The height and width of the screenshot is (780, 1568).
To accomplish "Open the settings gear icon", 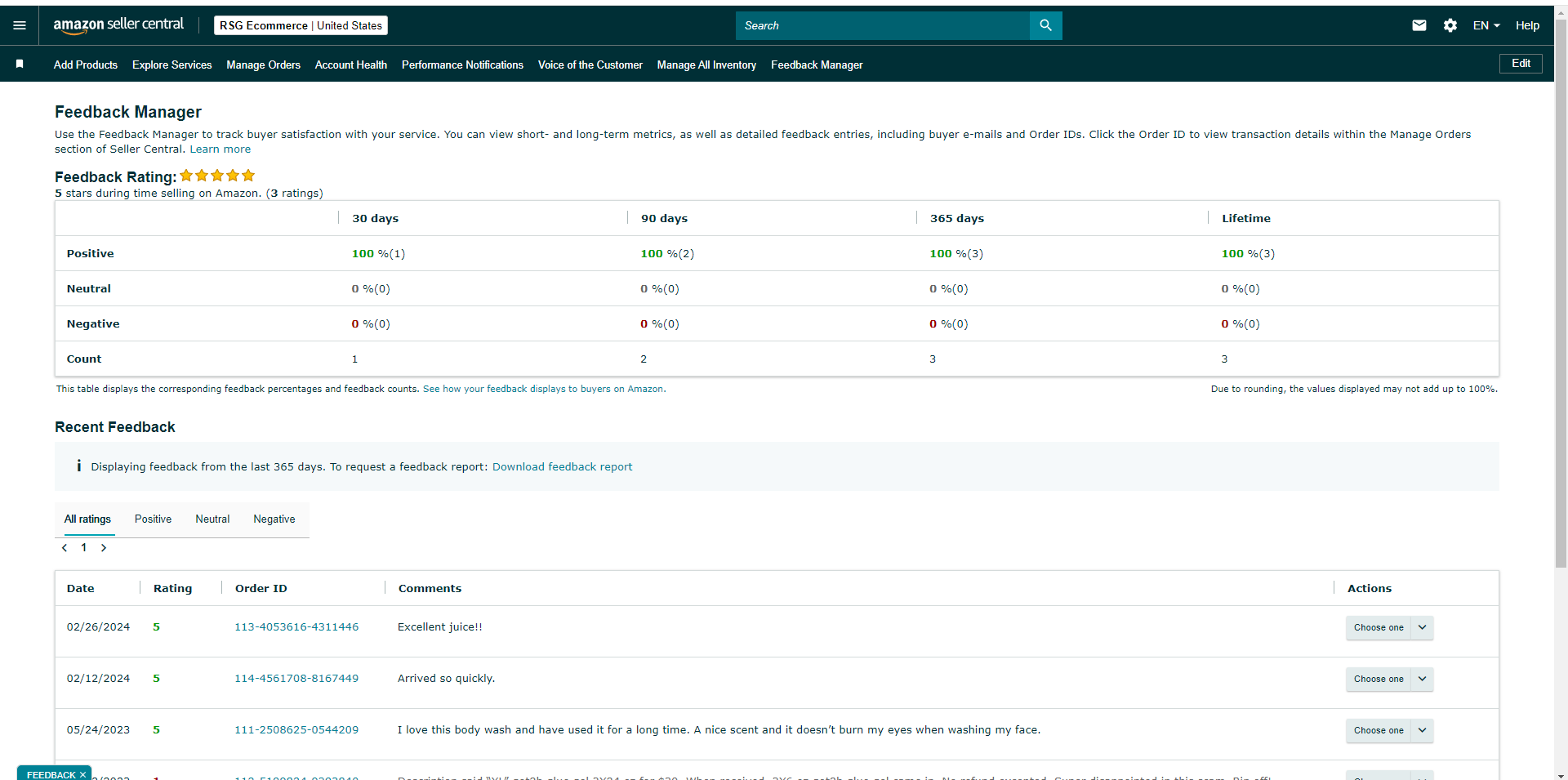I will [x=1450, y=25].
